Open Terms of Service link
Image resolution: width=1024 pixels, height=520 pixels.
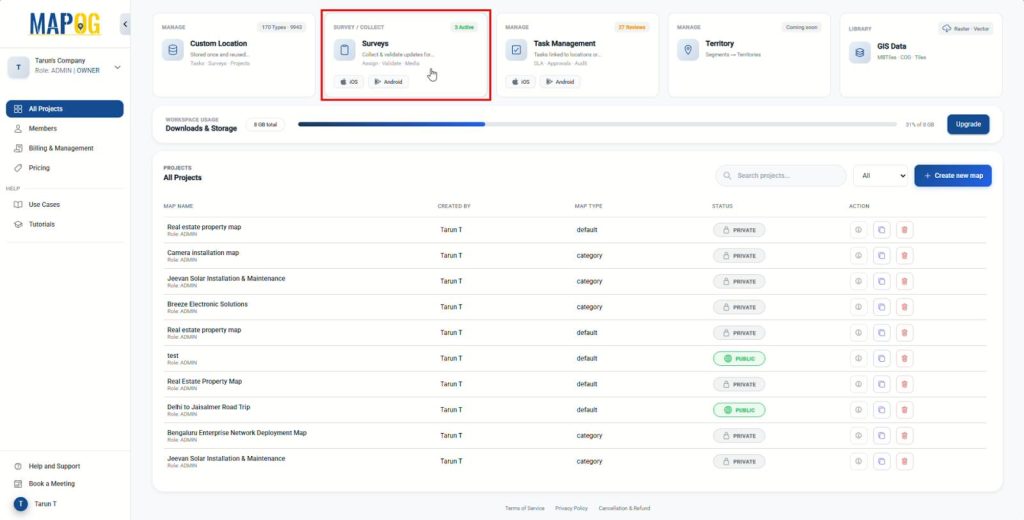tap(524, 508)
